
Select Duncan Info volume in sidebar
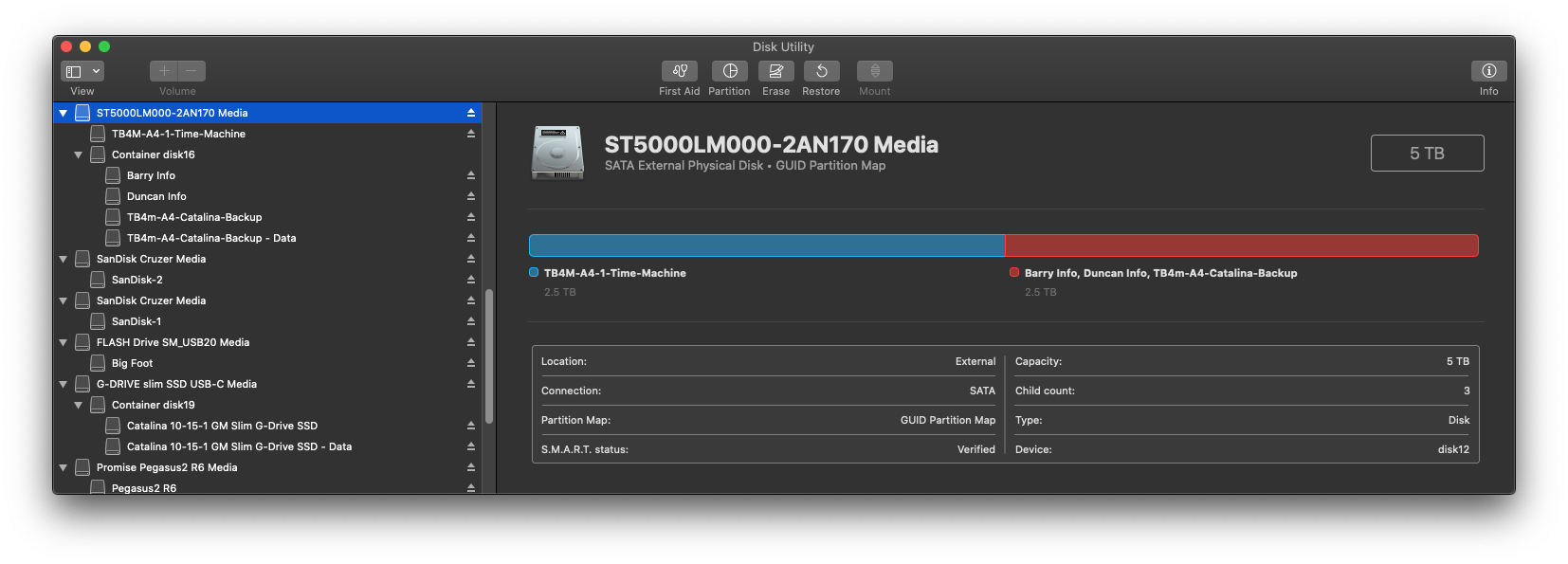(x=268, y=196)
